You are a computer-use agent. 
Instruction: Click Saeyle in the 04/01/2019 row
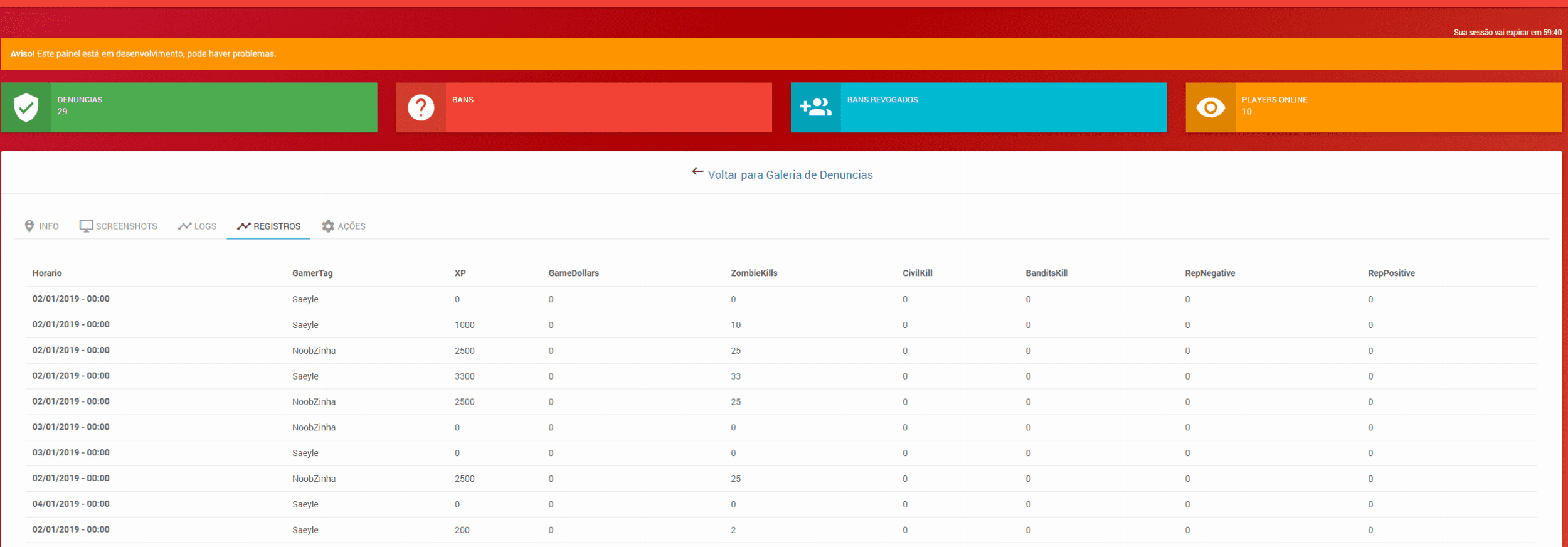click(305, 504)
